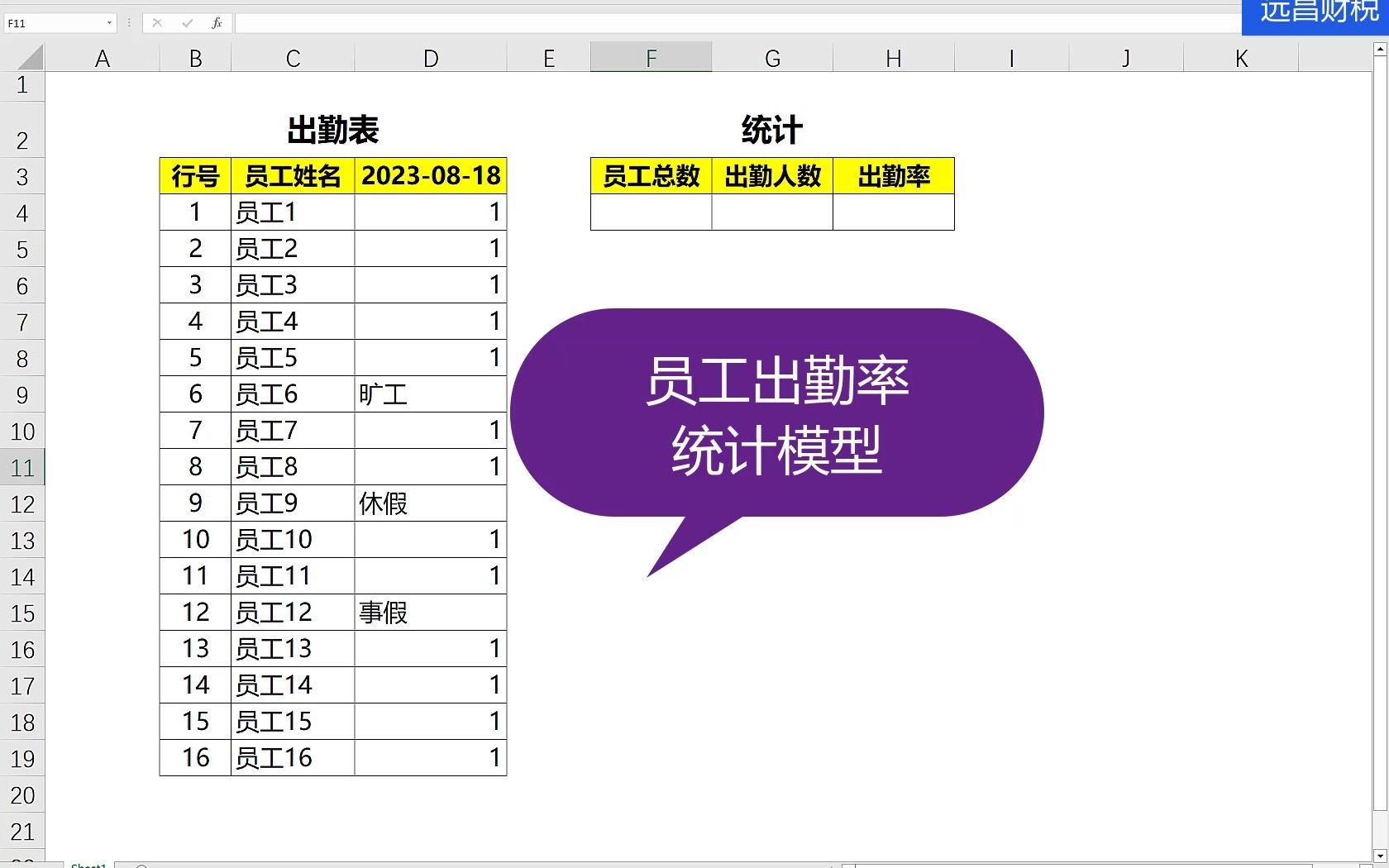The height and width of the screenshot is (868, 1389).
Task: Select empty cell under 员工总数
Action: click(652, 212)
